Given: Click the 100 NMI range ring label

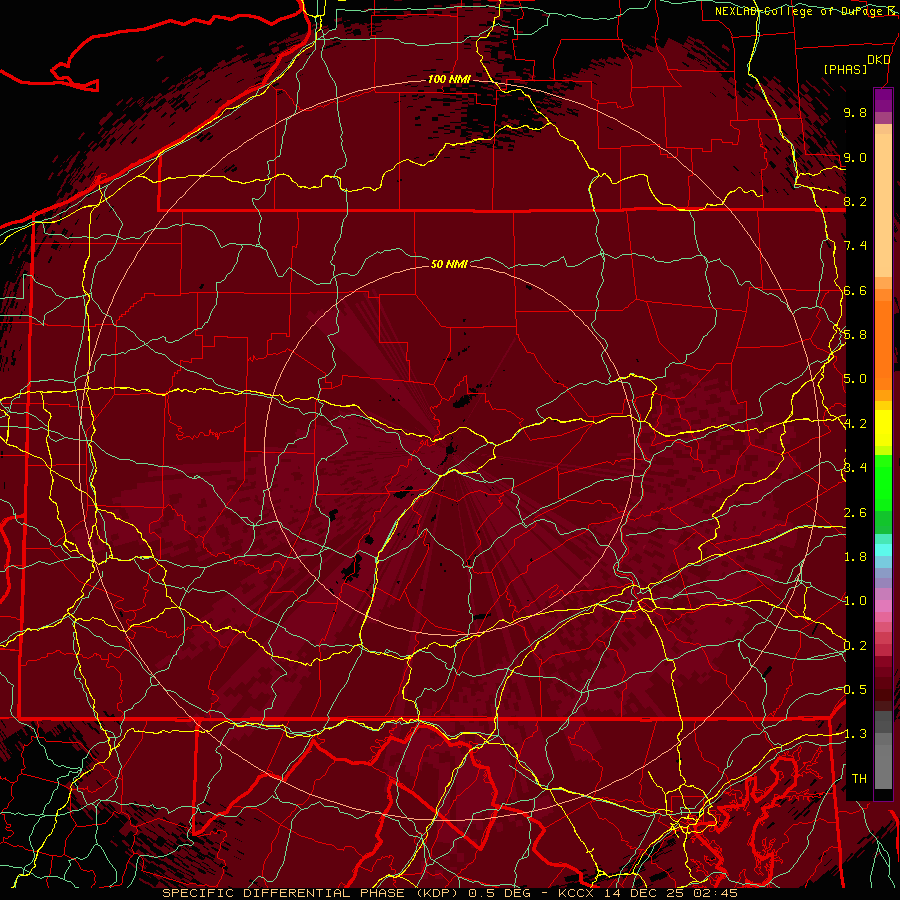Looking at the screenshot, I should (449, 79).
